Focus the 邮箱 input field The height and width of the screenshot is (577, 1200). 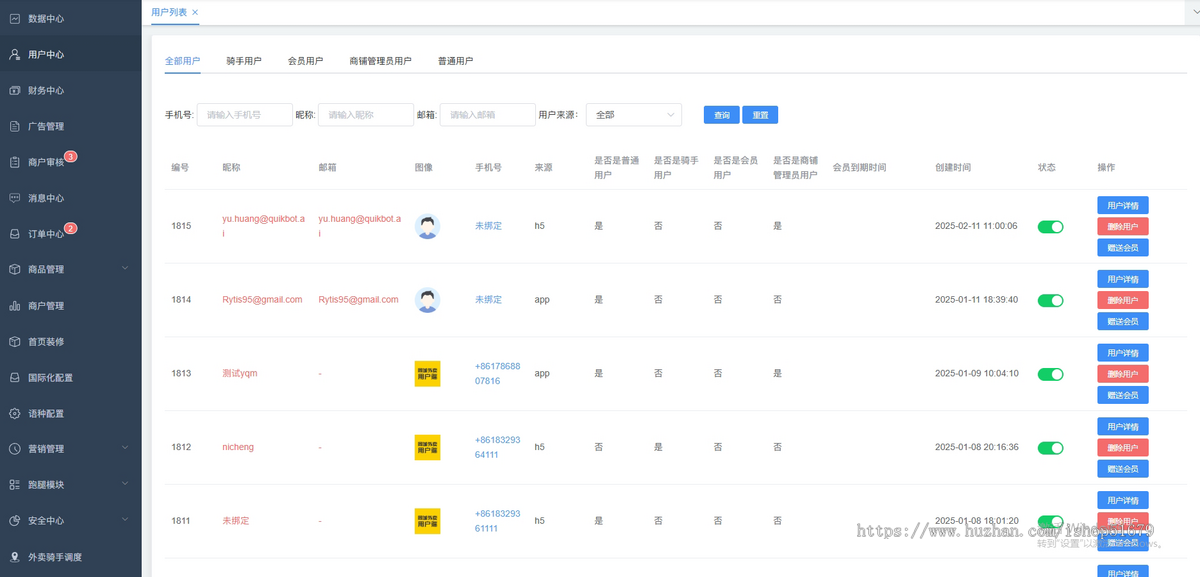click(488, 115)
